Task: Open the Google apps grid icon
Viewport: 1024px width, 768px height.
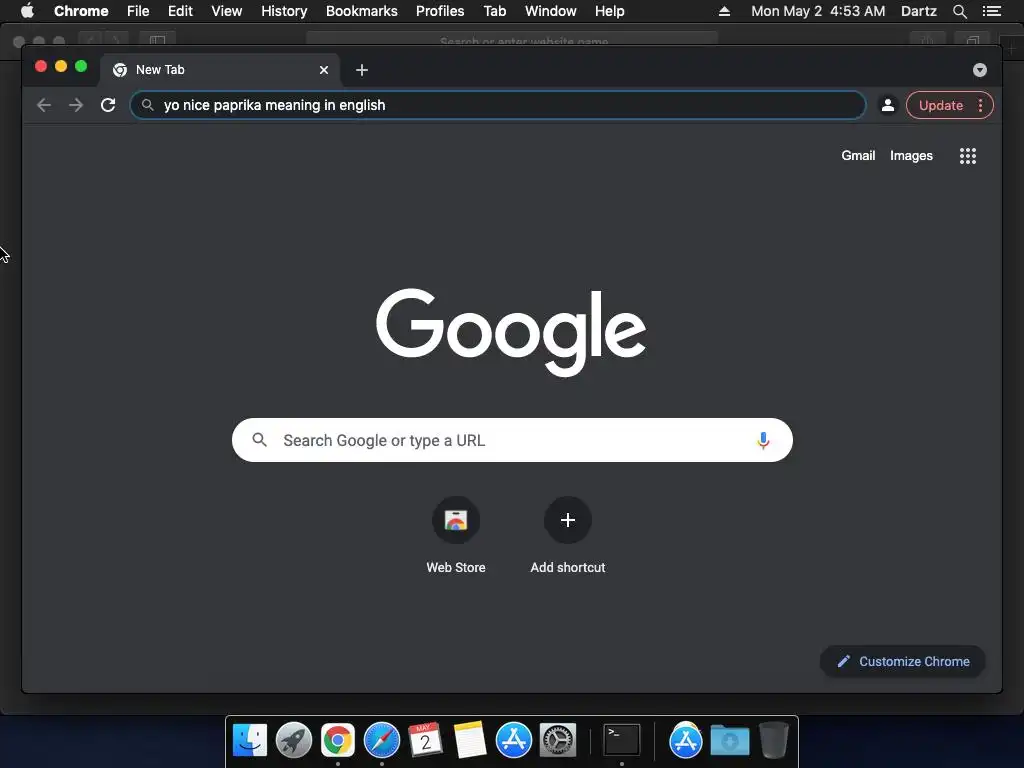Action: [968, 155]
